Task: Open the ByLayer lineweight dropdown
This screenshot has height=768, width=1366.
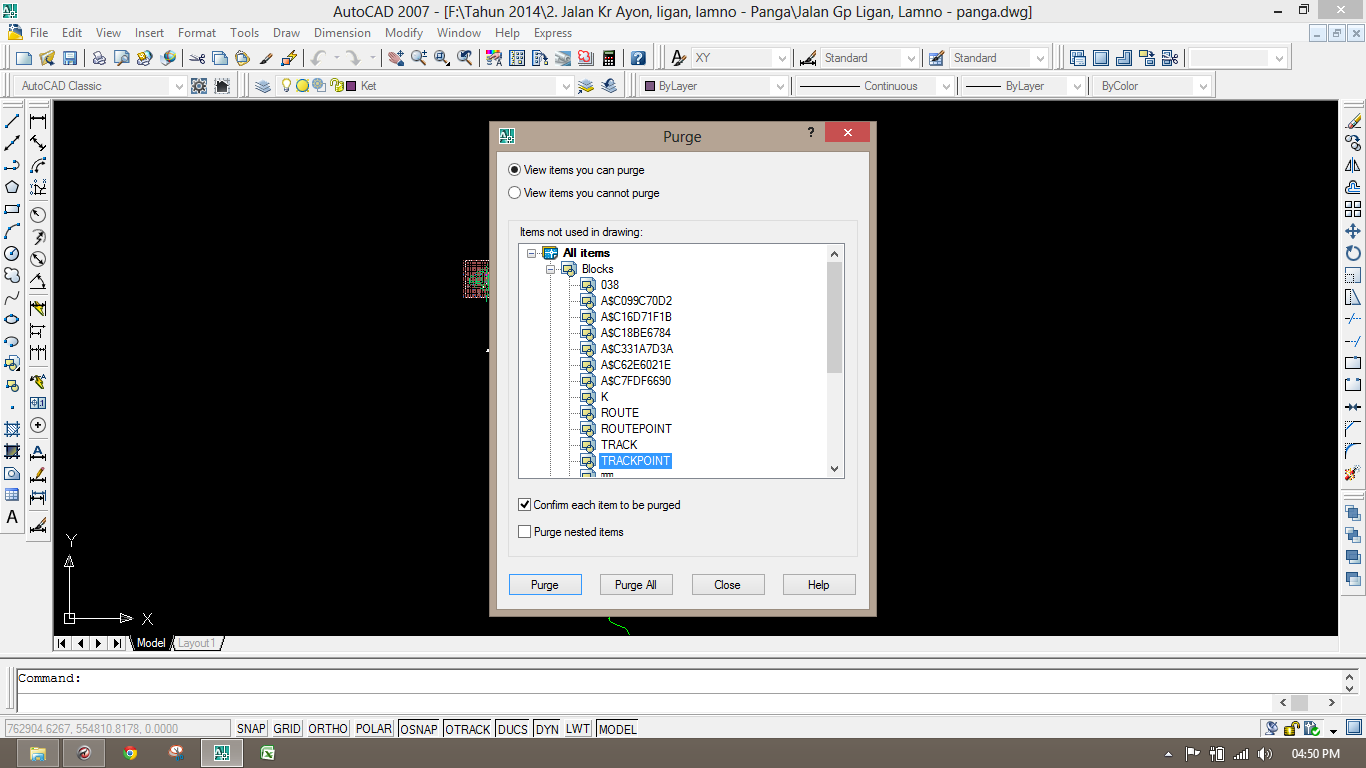Action: 1076,86
